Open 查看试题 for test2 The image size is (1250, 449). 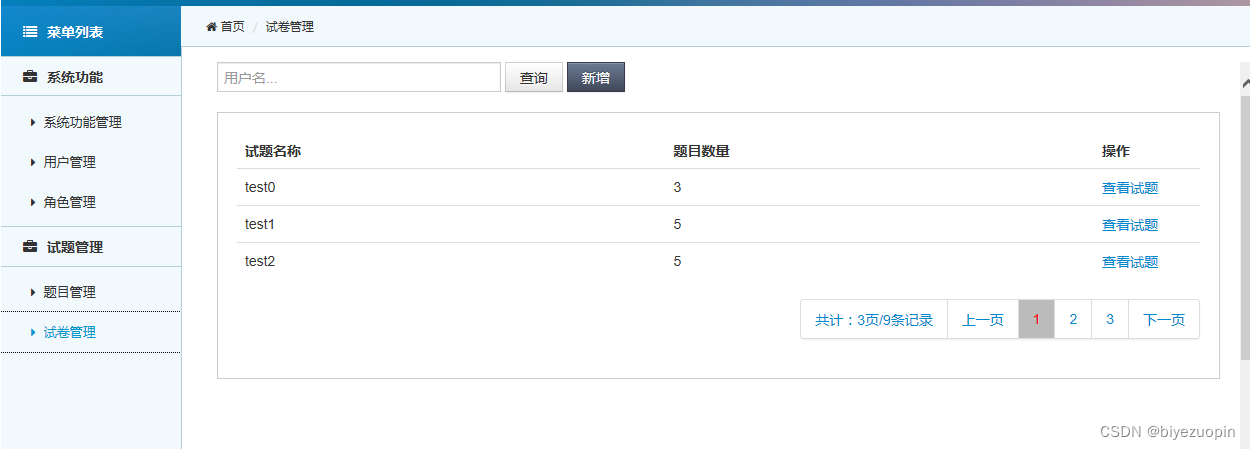point(1130,262)
